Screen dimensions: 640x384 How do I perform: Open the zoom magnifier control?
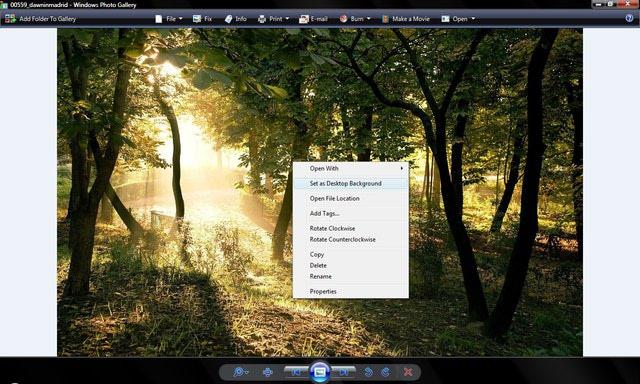point(240,372)
